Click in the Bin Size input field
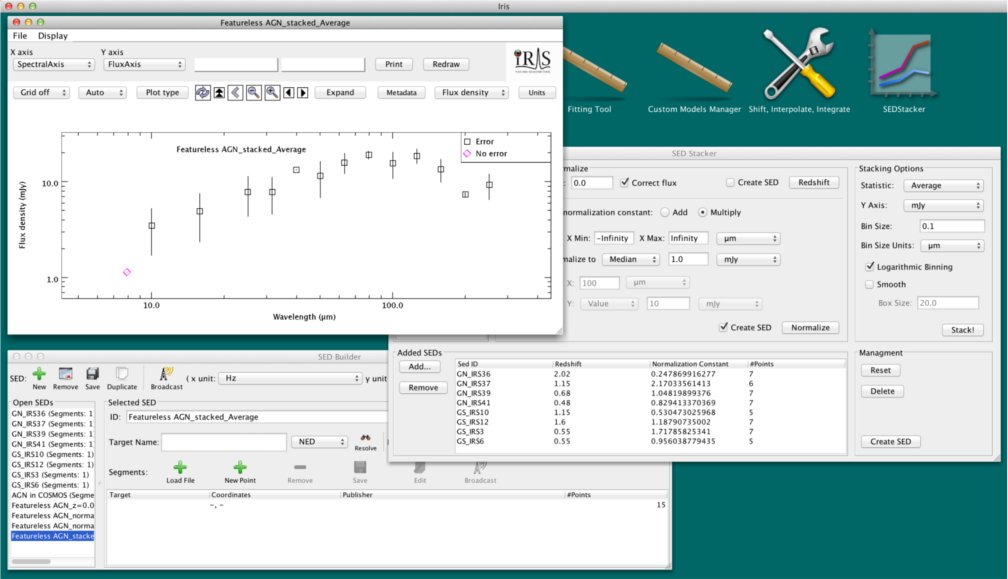This screenshot has height=579, width=1008. [x=951, y=226]
